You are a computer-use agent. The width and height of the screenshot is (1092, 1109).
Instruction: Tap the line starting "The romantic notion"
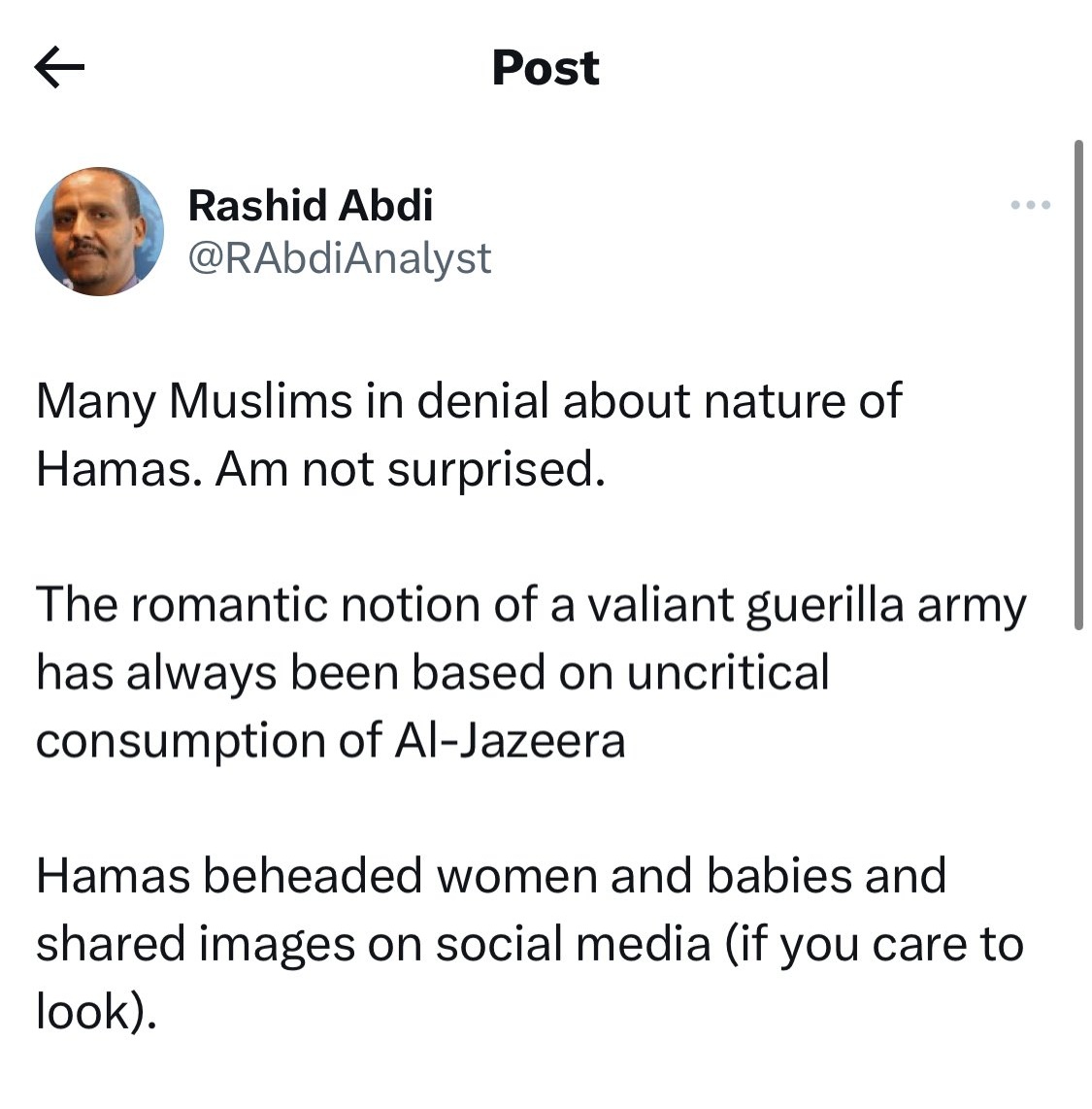(531, 605)
